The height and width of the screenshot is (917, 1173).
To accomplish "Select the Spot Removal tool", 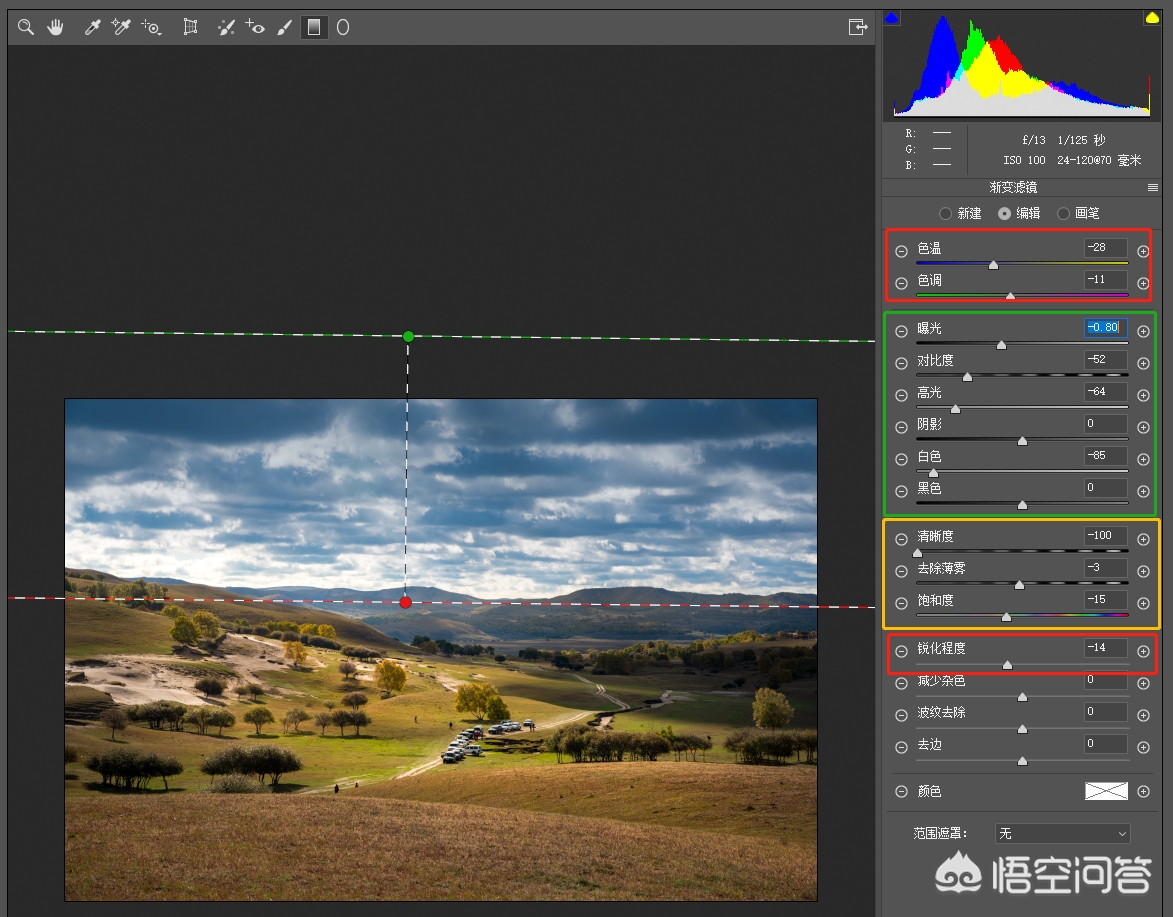I will pos(226,28).
